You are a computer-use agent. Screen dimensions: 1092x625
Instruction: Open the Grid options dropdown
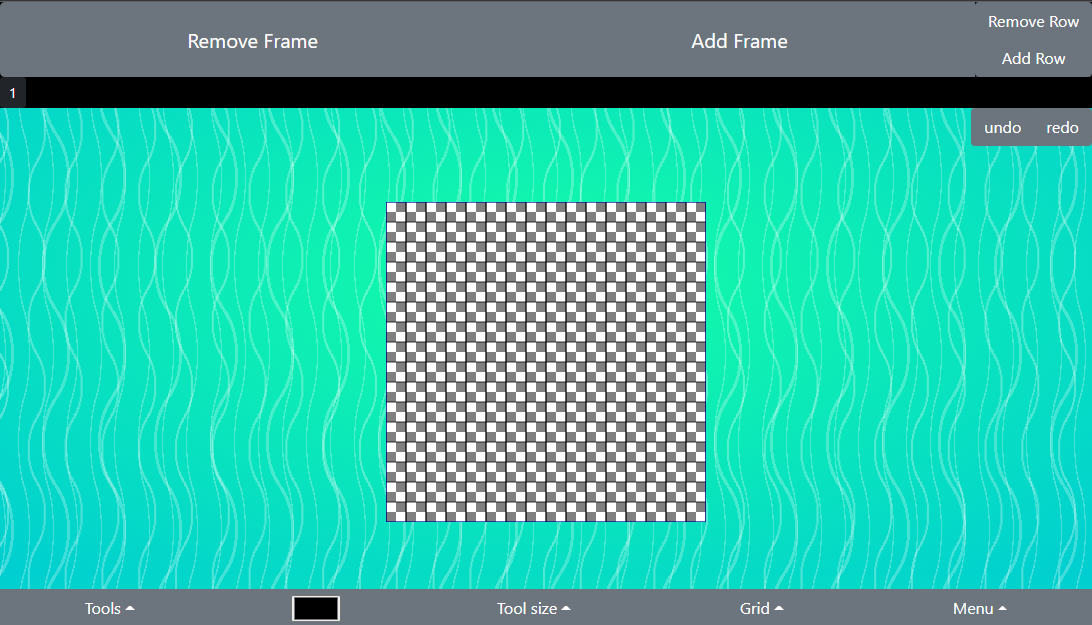[761, 608]
